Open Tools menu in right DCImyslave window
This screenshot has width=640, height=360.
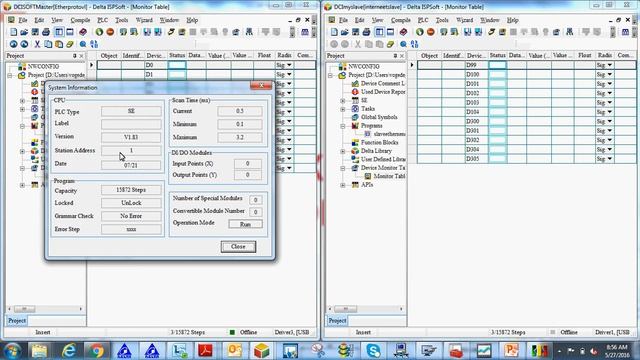click(442, 20)
